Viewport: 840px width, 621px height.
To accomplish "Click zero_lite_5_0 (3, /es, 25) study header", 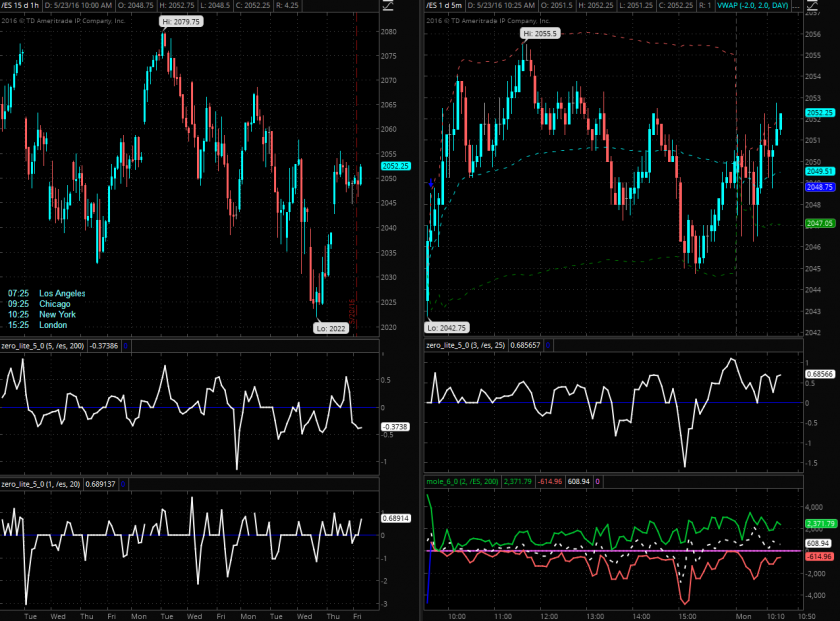I will pos(467,345).
